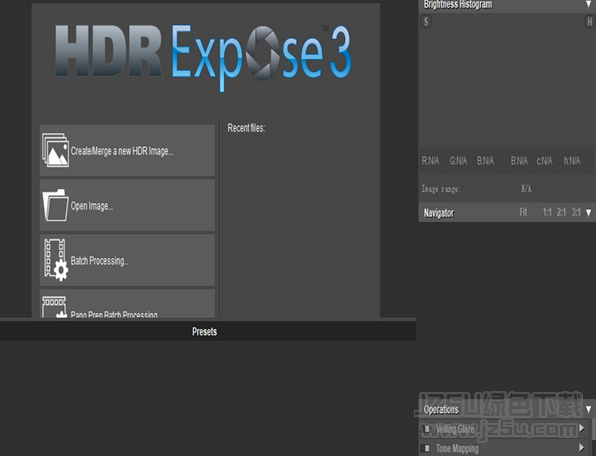Click the R:N/A readout
The width and height of the screenshot is (596, 456).
430,161
